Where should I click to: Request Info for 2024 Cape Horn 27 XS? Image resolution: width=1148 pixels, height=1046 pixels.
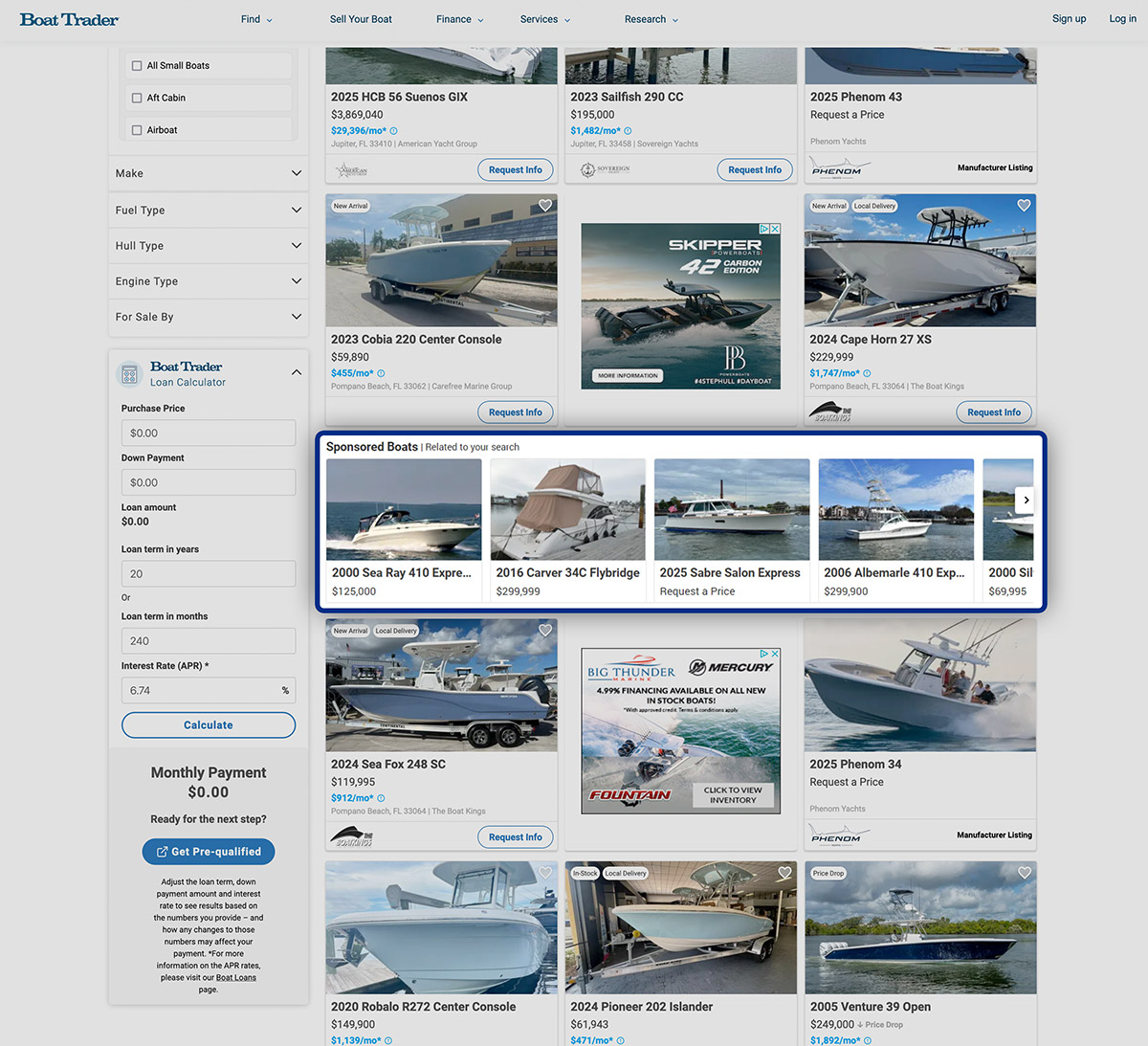pyautogui.click(x=994, y=412)
